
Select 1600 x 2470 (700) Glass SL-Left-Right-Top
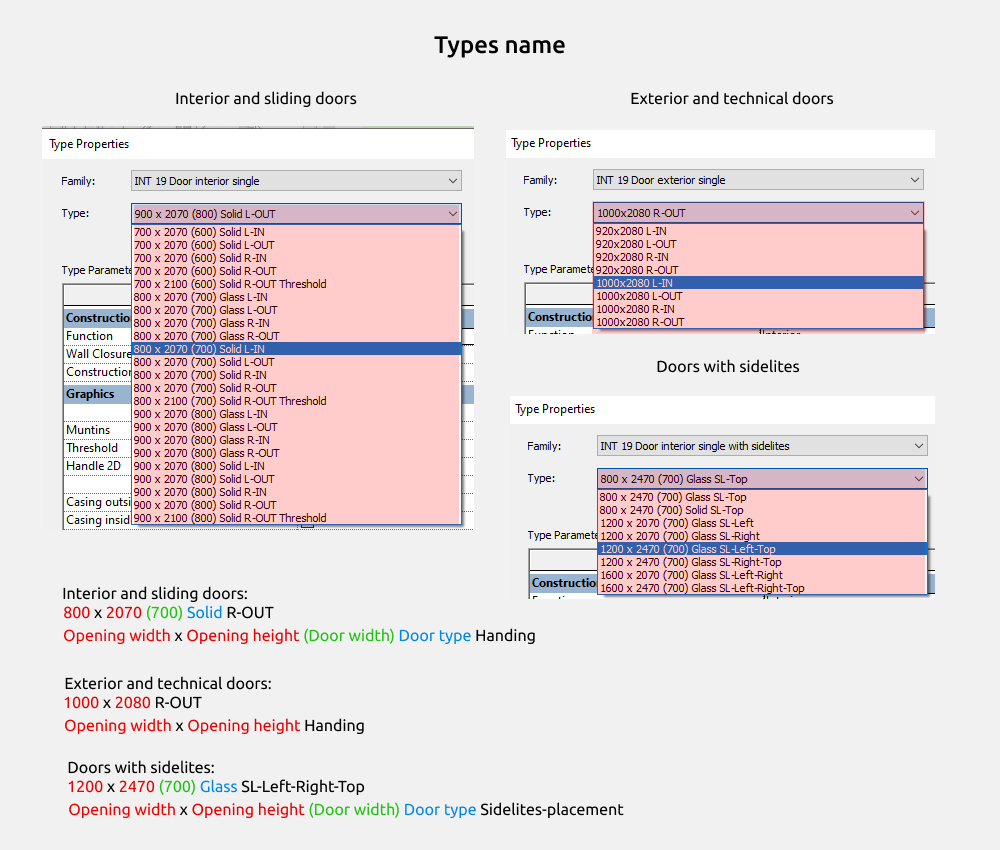(762, 588)
